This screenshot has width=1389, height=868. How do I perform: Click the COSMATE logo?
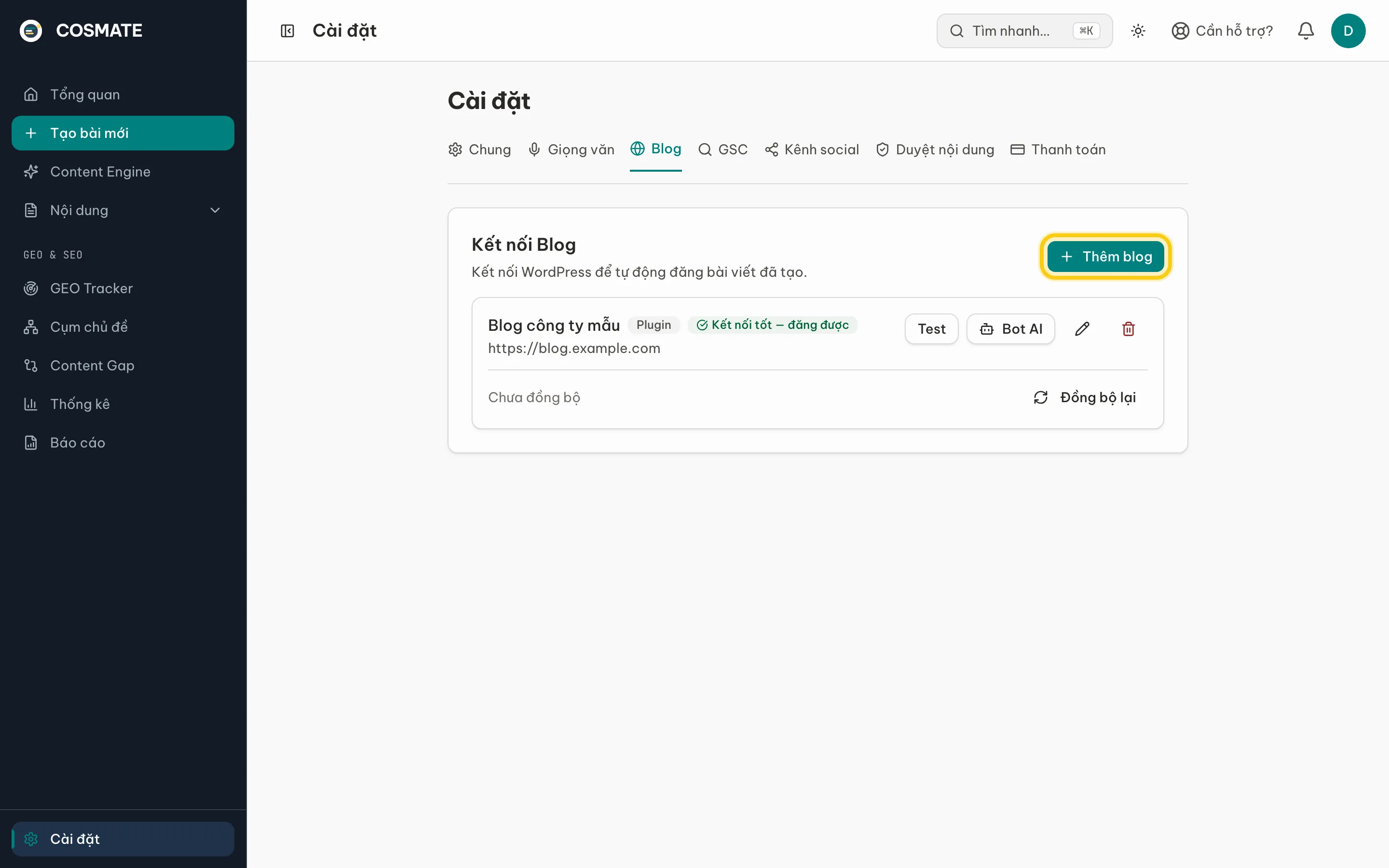click(x=81, y=30)
